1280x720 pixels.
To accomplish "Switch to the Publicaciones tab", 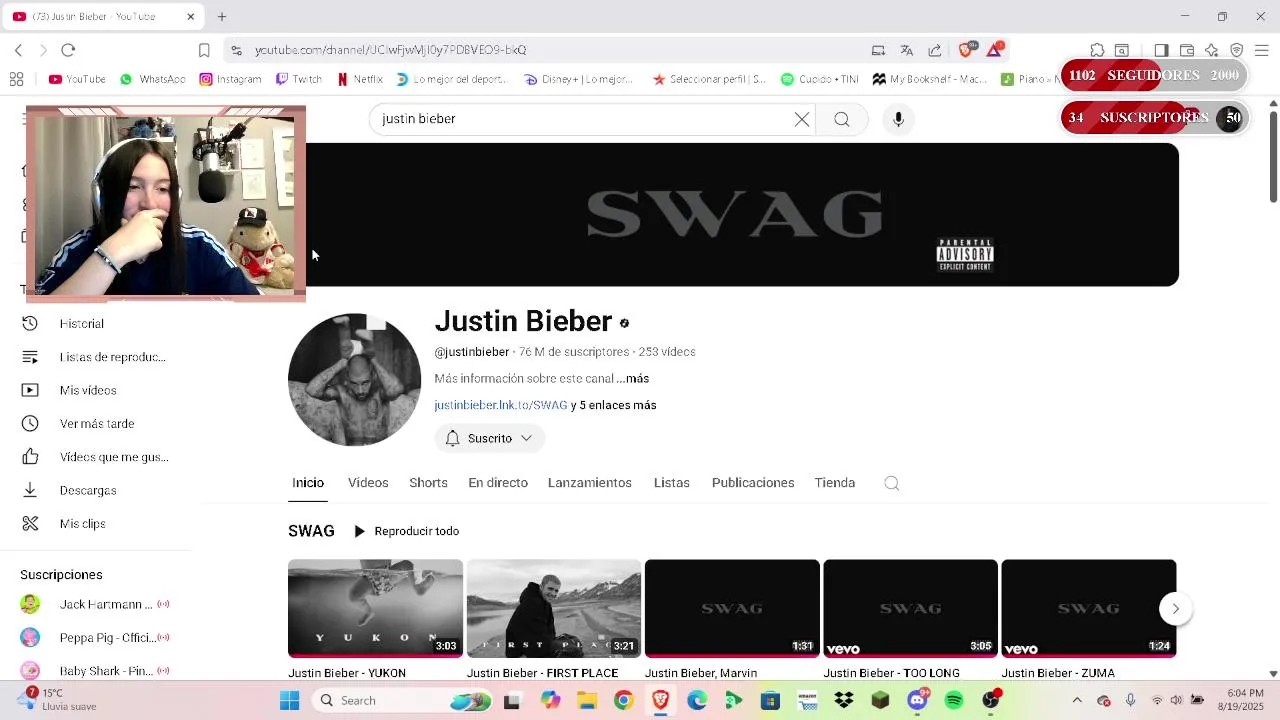I will [x=753, y=483].
